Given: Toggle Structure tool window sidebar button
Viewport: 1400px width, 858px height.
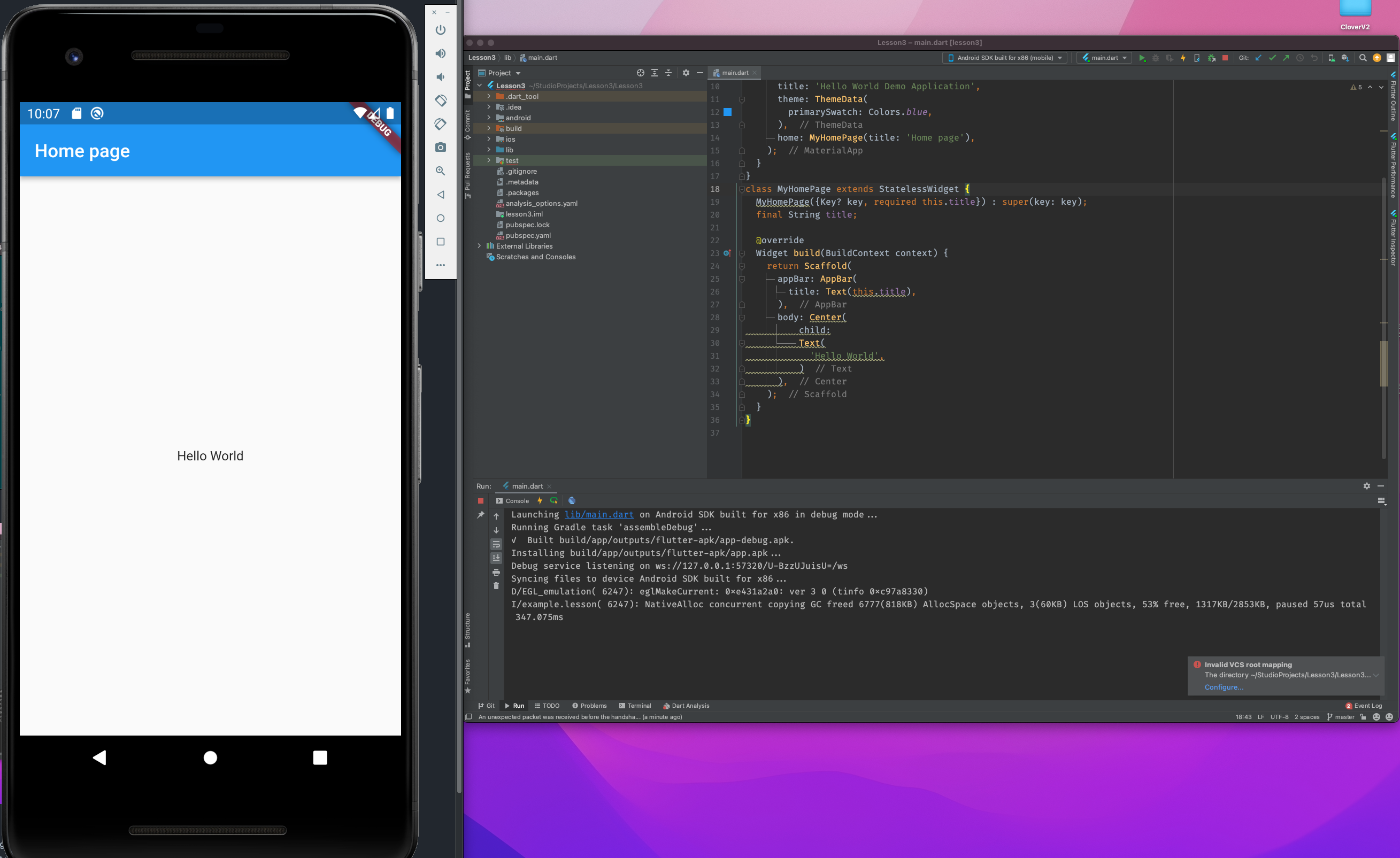Looking at the screenshot, I should [467, 630].
